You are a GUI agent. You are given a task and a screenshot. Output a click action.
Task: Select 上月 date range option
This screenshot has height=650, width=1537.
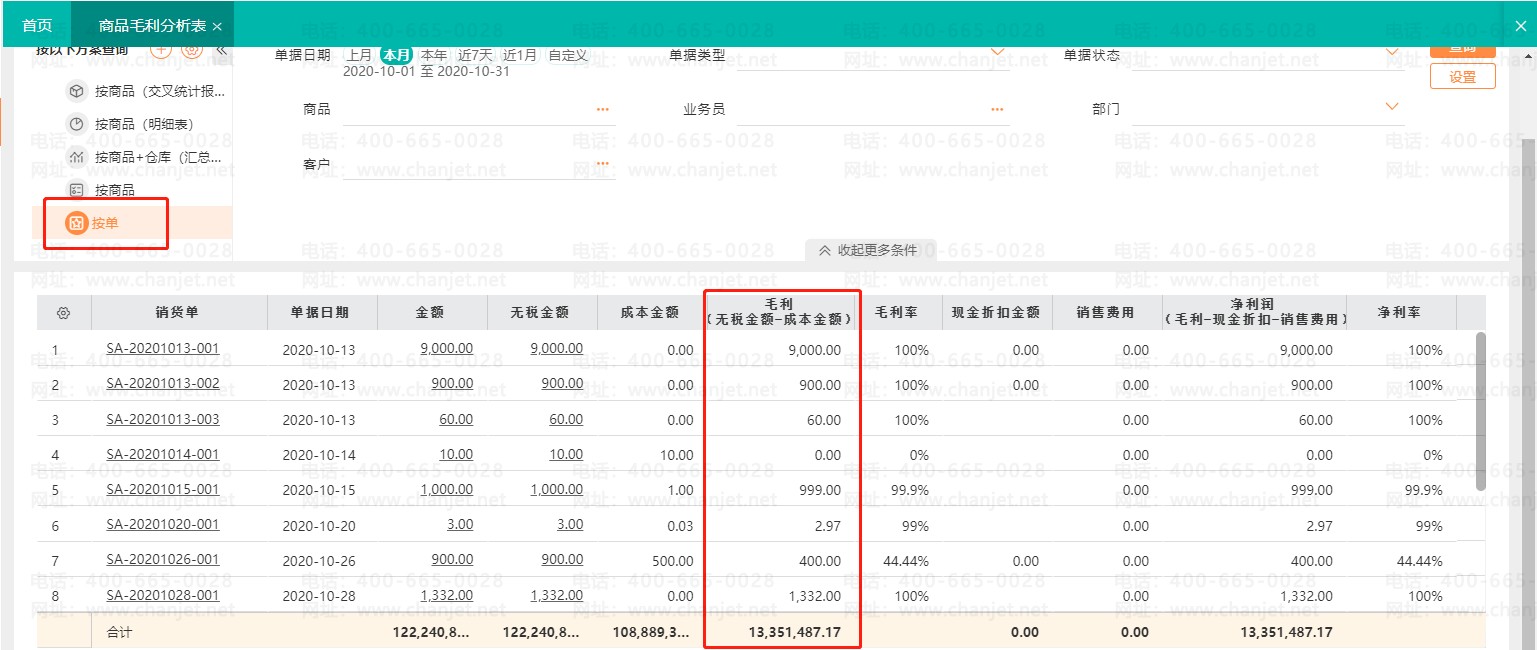(x=360, y=55)
